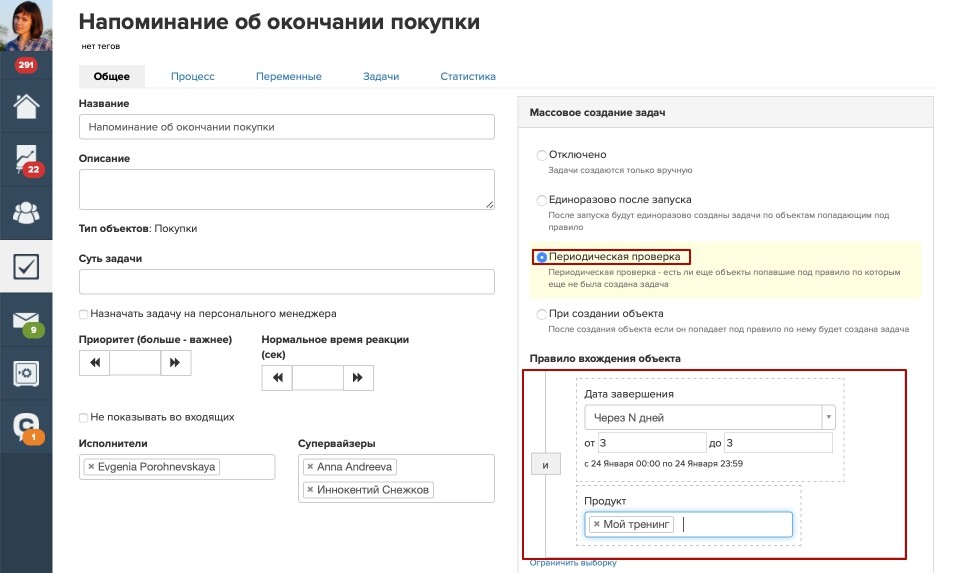Image resolution: width=973 pixels, height=573 pixels.
Task: Click the user profile avatar
Action: pyautogui.click(x=26, y=25)
